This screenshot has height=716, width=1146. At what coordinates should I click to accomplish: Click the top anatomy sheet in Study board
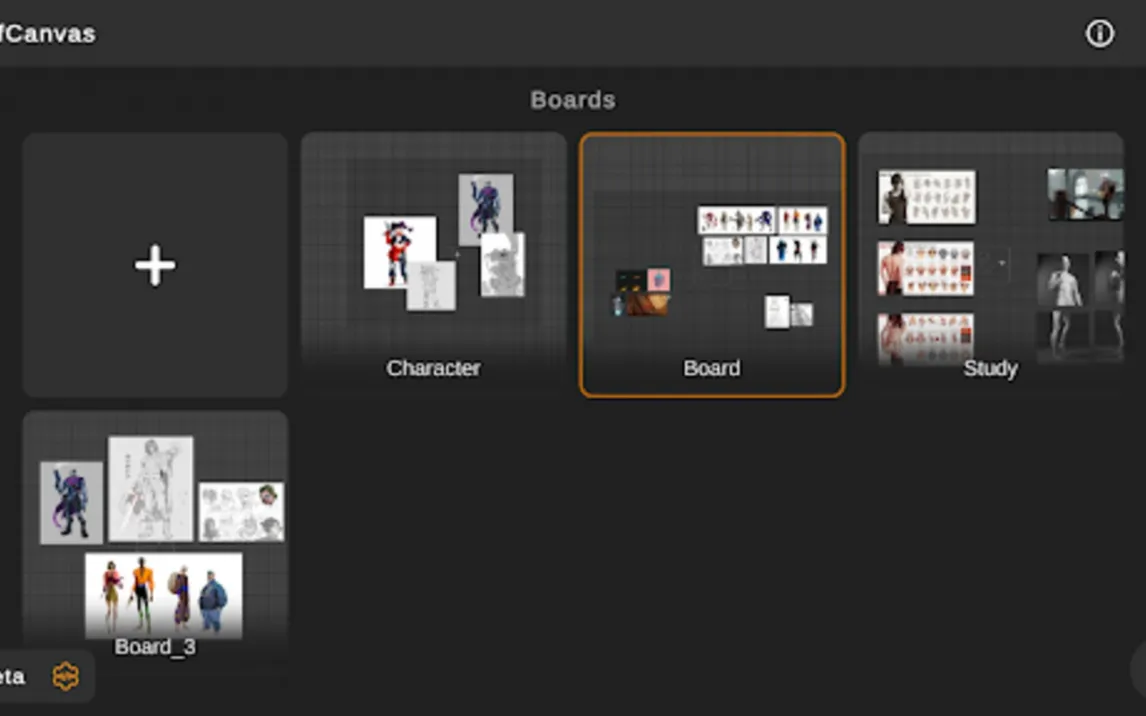(926, 197)
